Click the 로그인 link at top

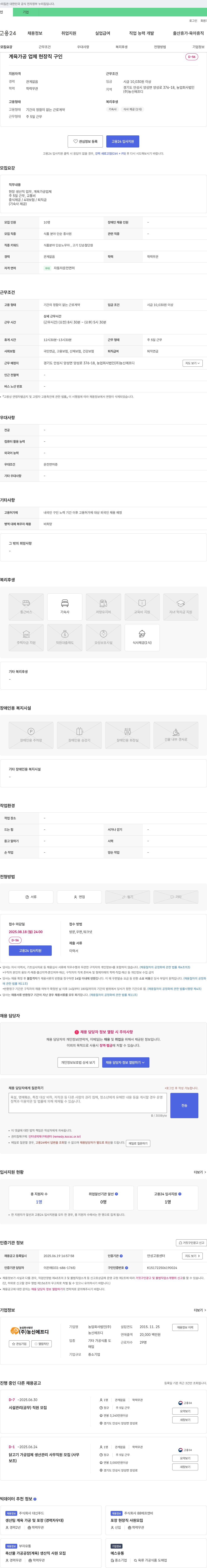[193, 21]
